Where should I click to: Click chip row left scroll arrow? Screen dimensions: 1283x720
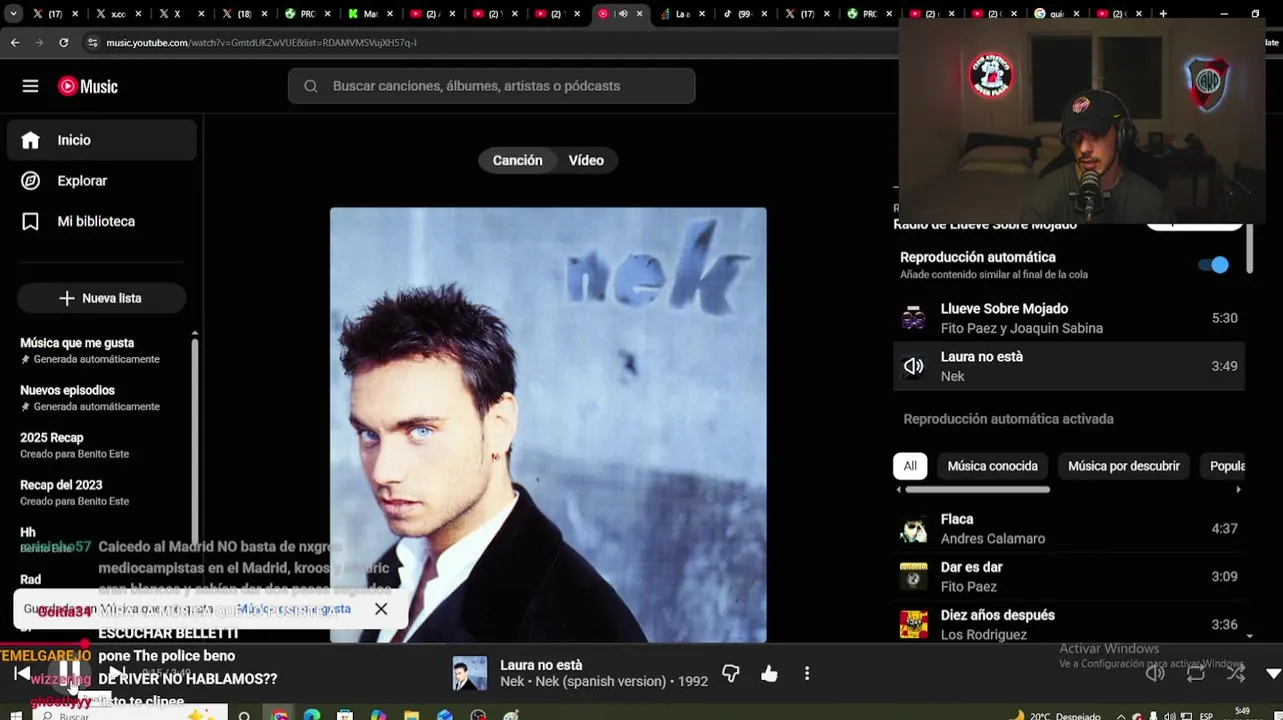898,490
